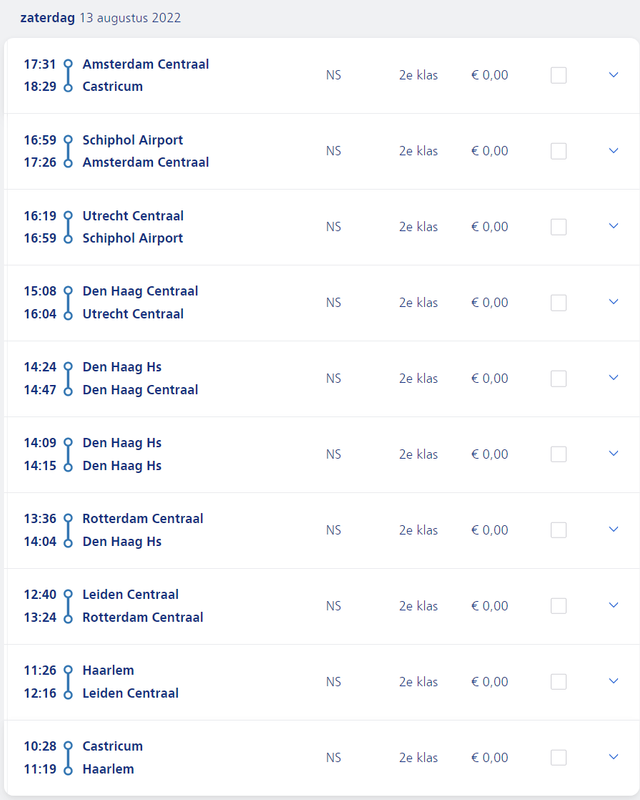Select the Castricum to Haarlem trip checkbox
640x800 pixels.
(x=558, y=758)
